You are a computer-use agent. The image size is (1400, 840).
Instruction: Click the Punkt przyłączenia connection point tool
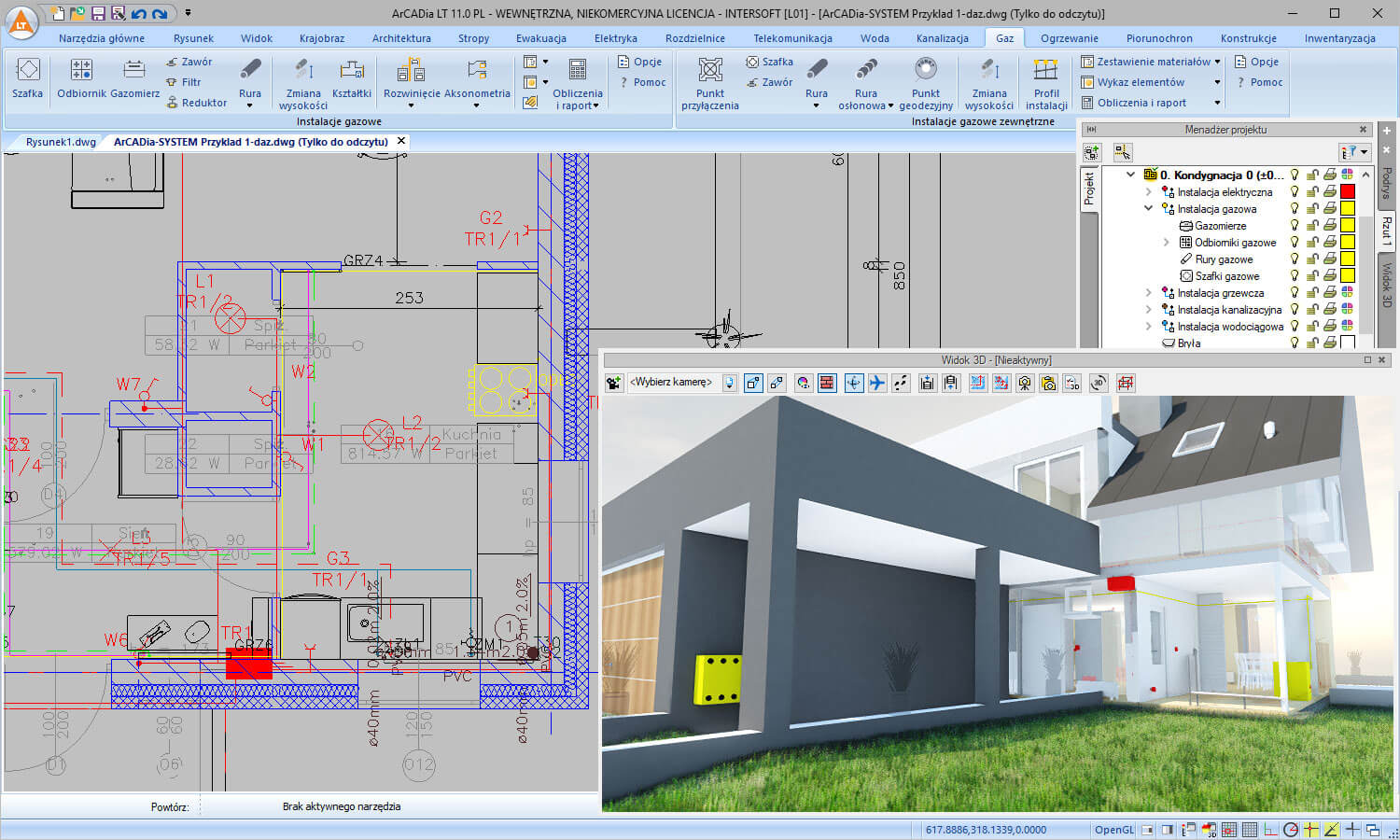pos(710,84)
